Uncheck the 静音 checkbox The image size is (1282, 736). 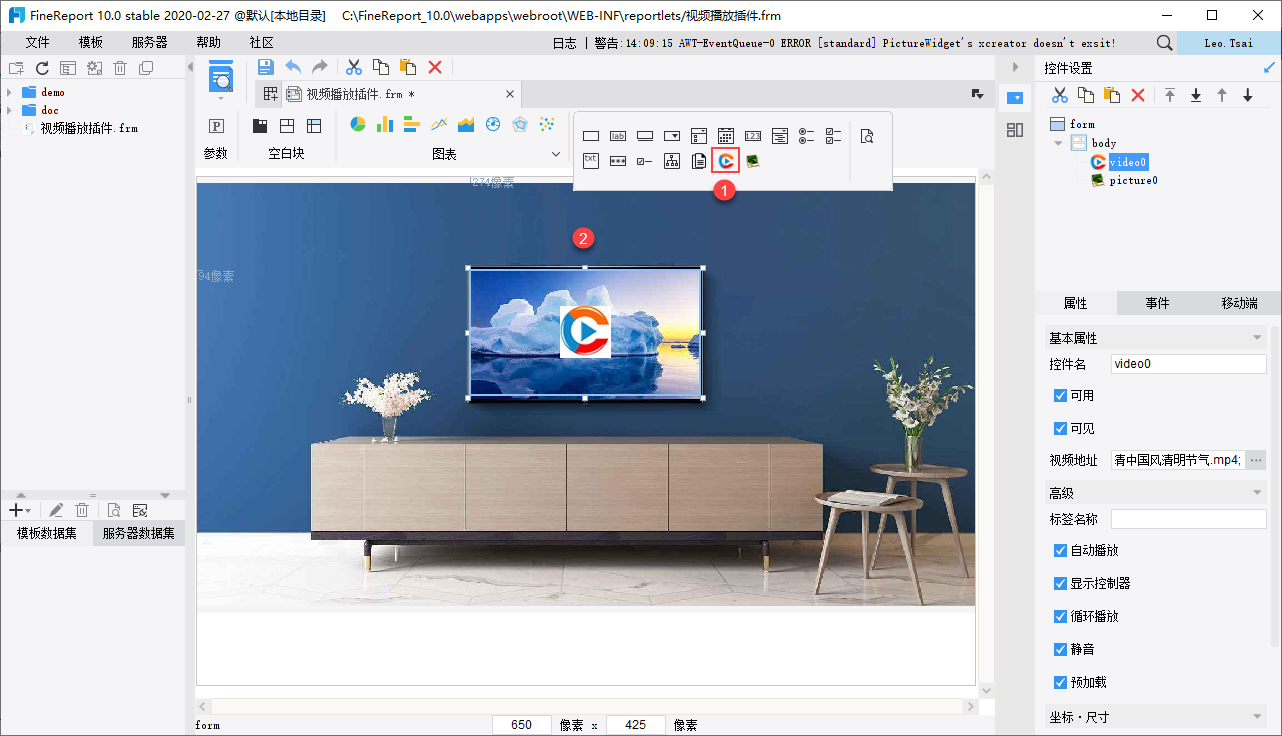point(1061,650)
